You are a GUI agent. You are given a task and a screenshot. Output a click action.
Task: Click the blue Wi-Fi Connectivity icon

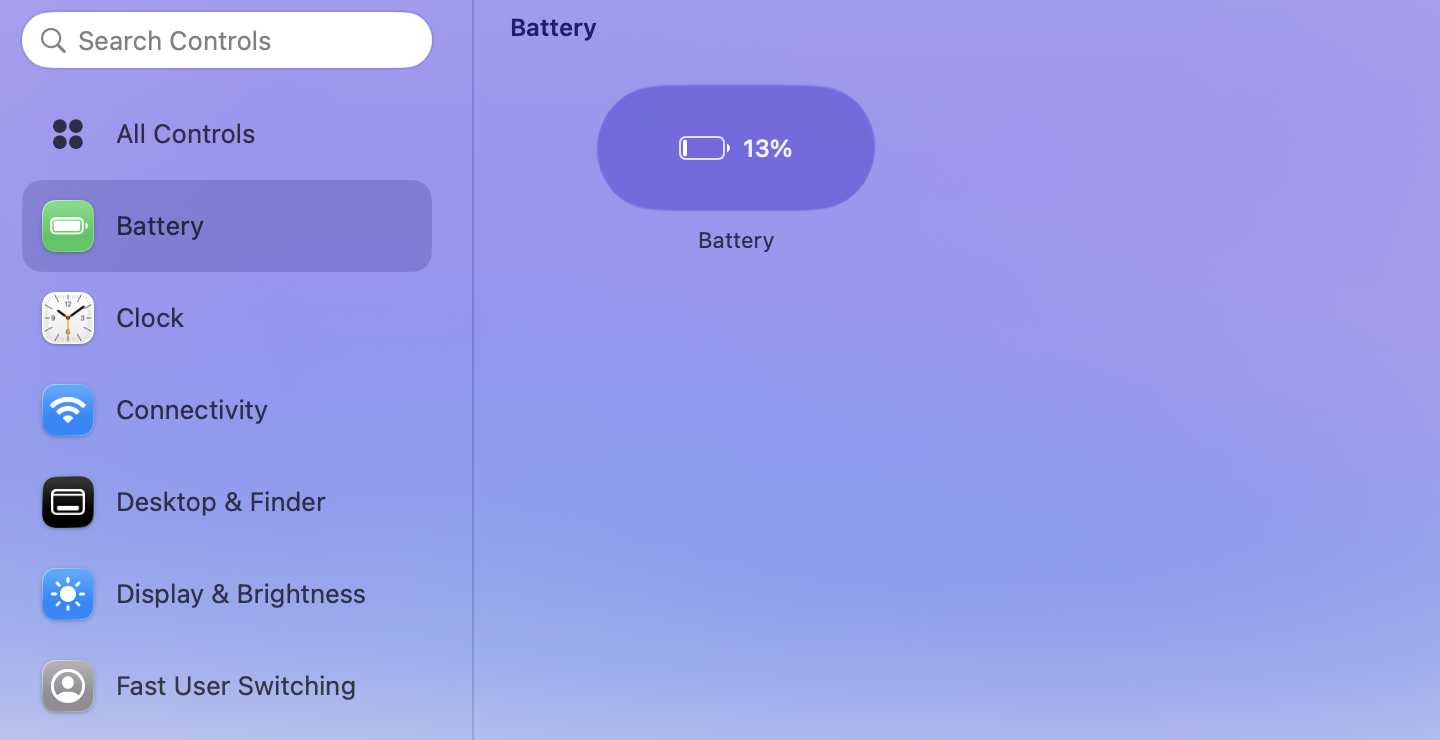68,410
